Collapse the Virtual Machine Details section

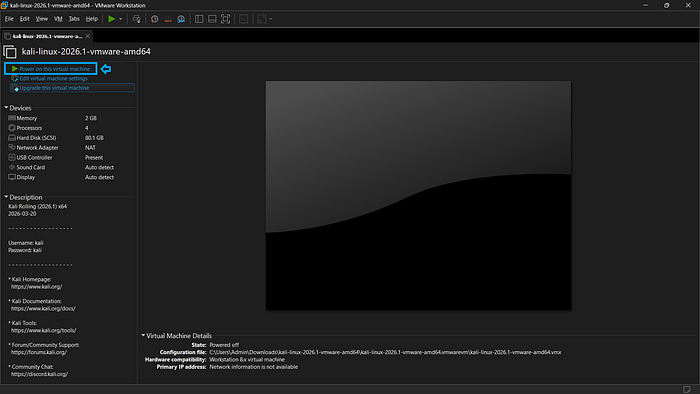tap(143, 335)
